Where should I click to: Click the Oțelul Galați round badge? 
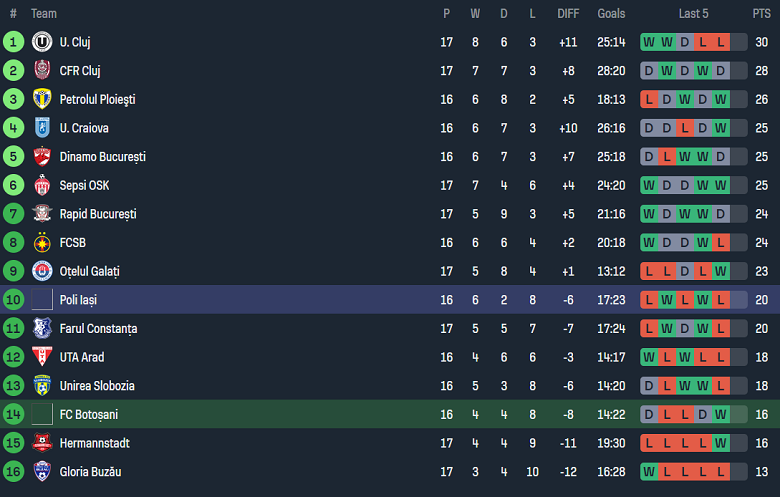coord(42,271)
